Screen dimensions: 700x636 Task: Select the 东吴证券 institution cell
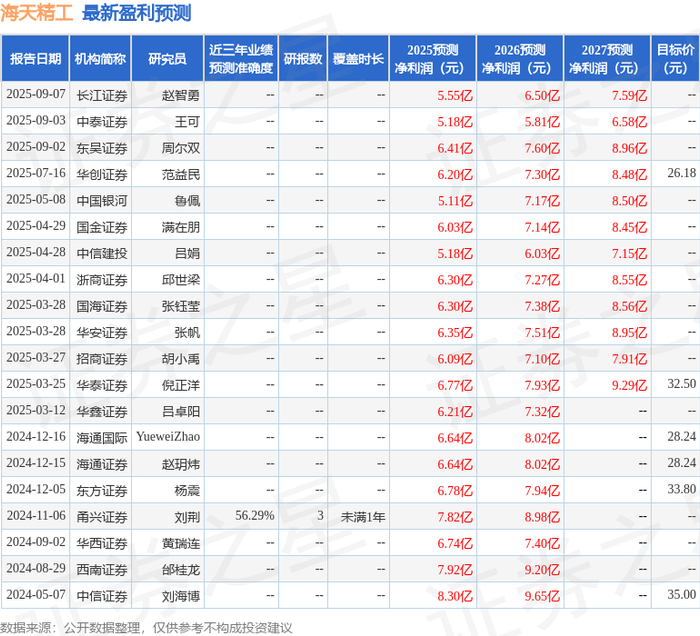pyautogui.click(x=102, y=148)
